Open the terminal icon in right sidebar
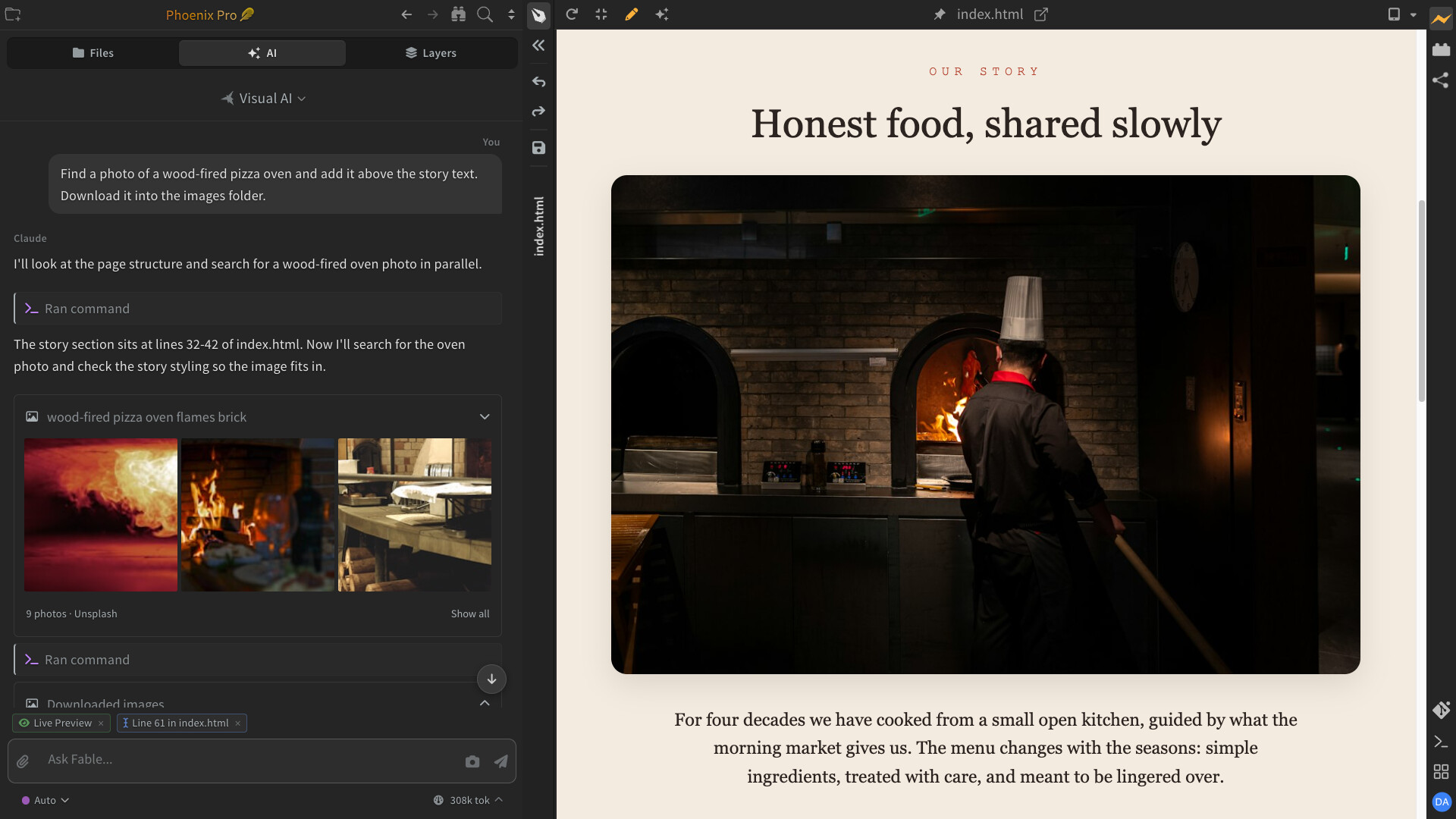Screen dimensions: 1456x819 pyautogui.click(x=1441, y=742)
